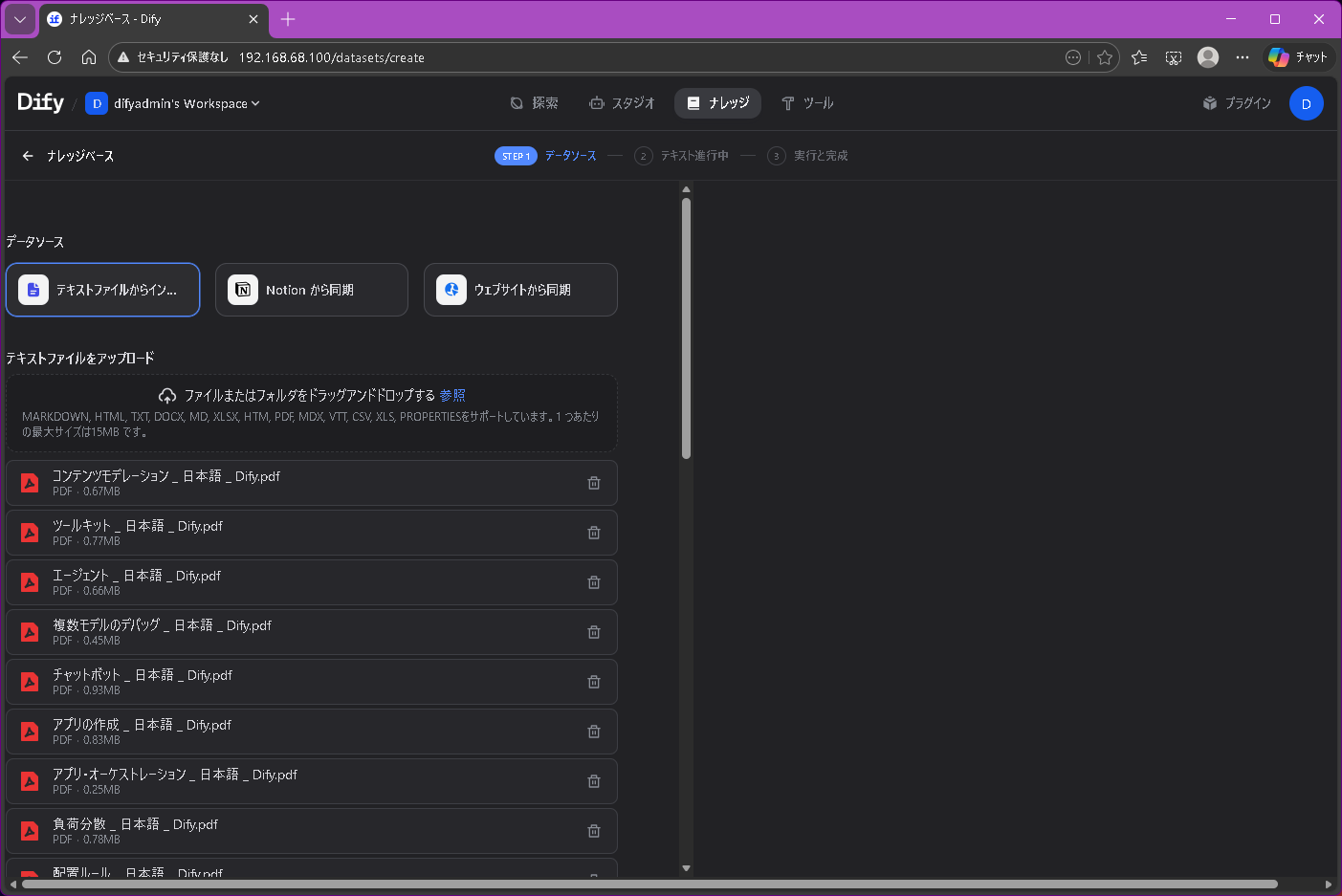This screenshot has height=896, width=1342.
Task: Go back using the ナレッジベース arrow
Action: click(x=28, y=156)
